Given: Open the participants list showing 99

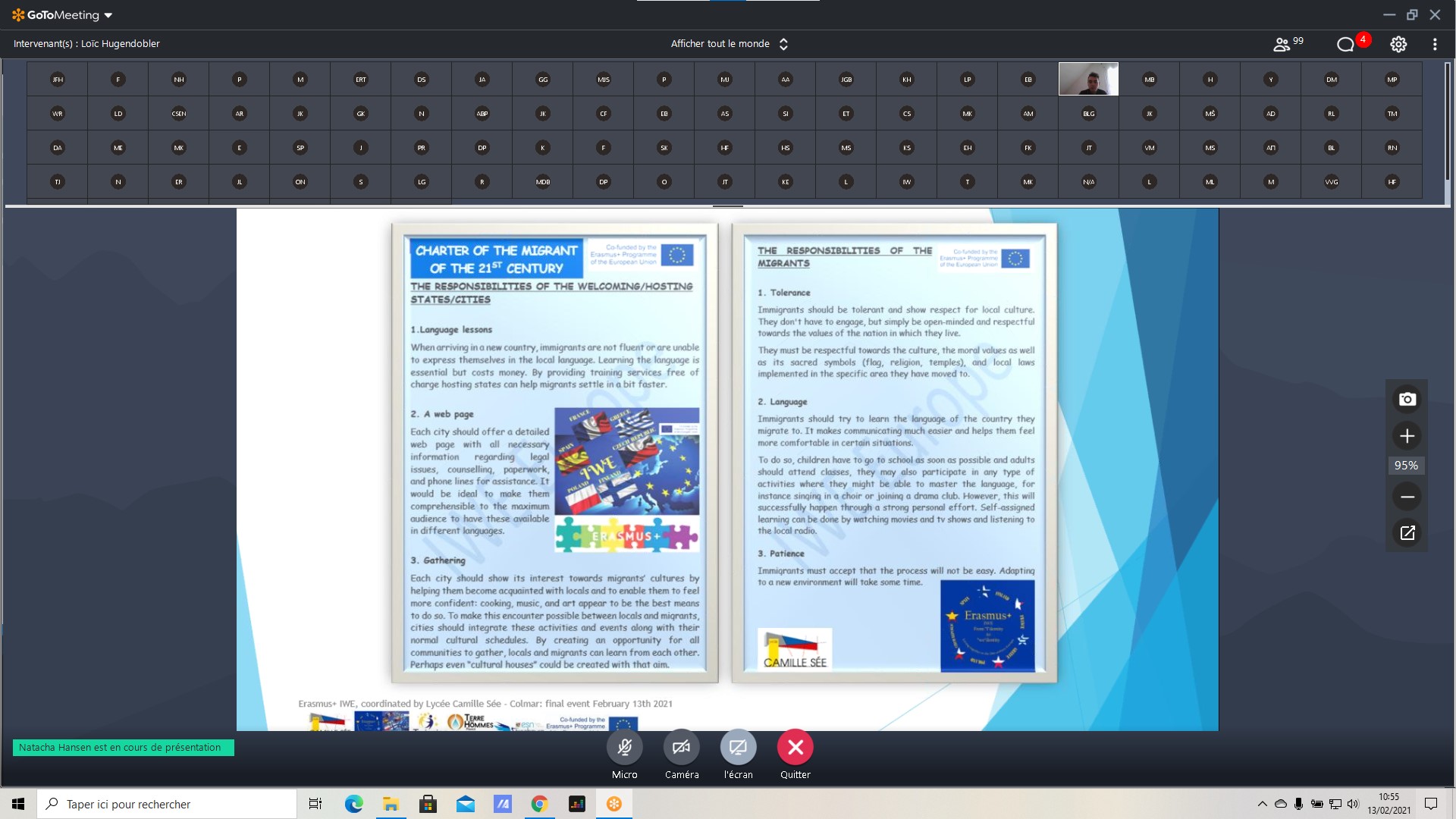Looking at the screenshot, I should coord(1288,44).
